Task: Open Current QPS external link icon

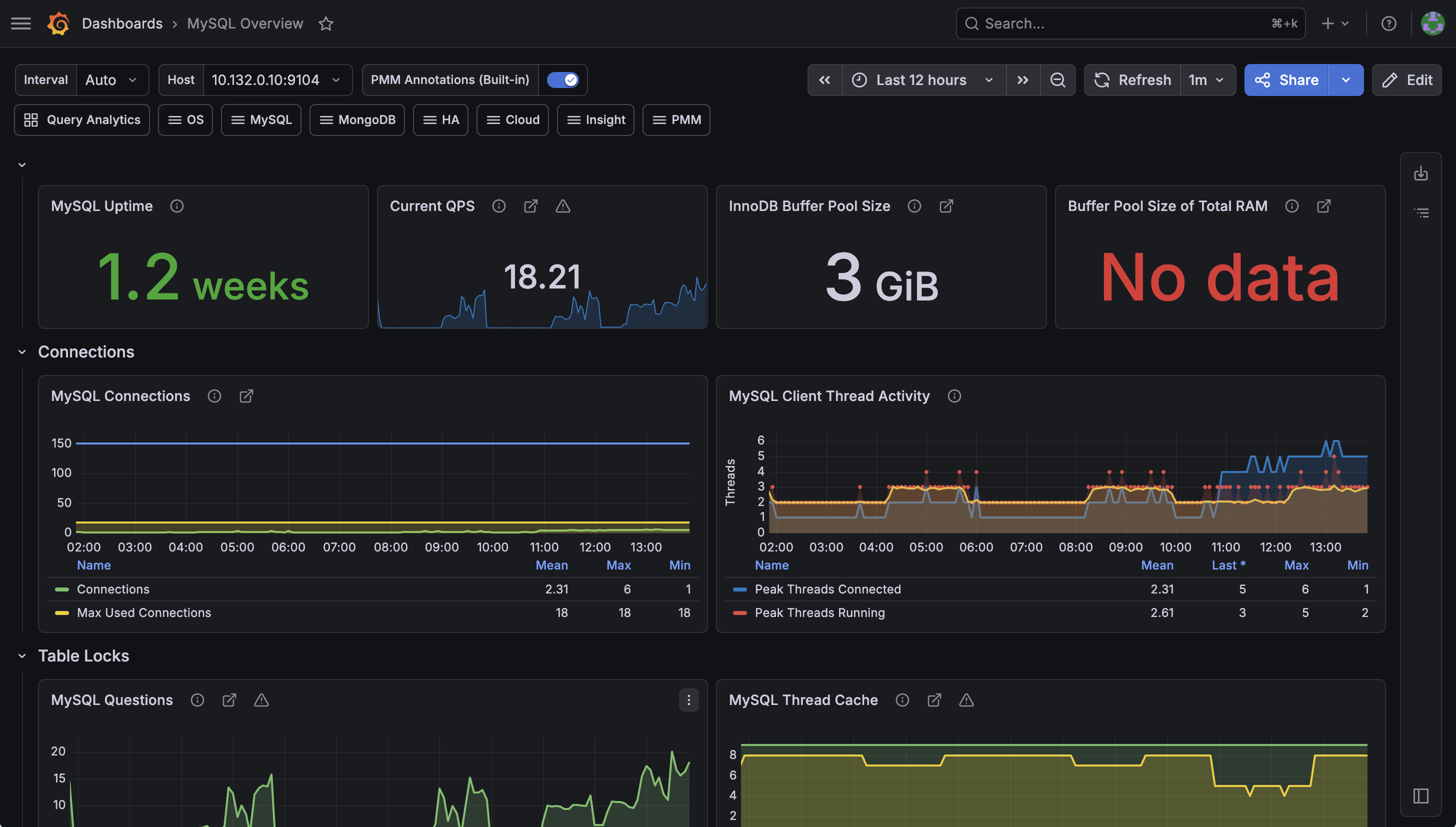Action: pos(530,206)
